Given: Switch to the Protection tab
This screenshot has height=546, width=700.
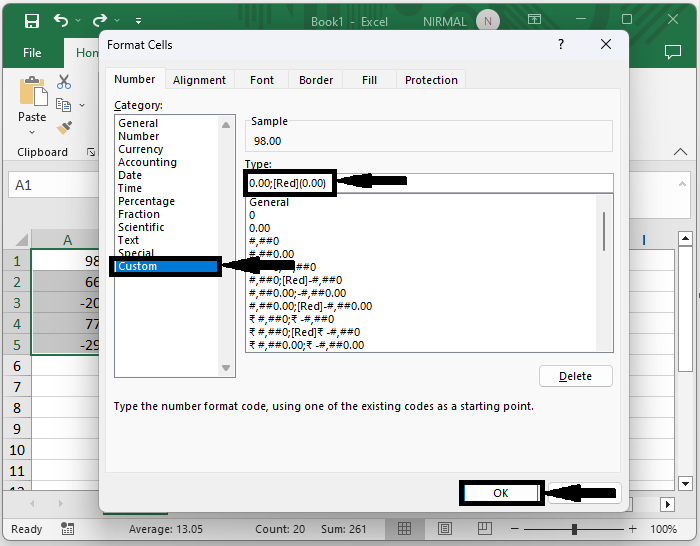Looking at the screenshot, I should click(431, 80).
